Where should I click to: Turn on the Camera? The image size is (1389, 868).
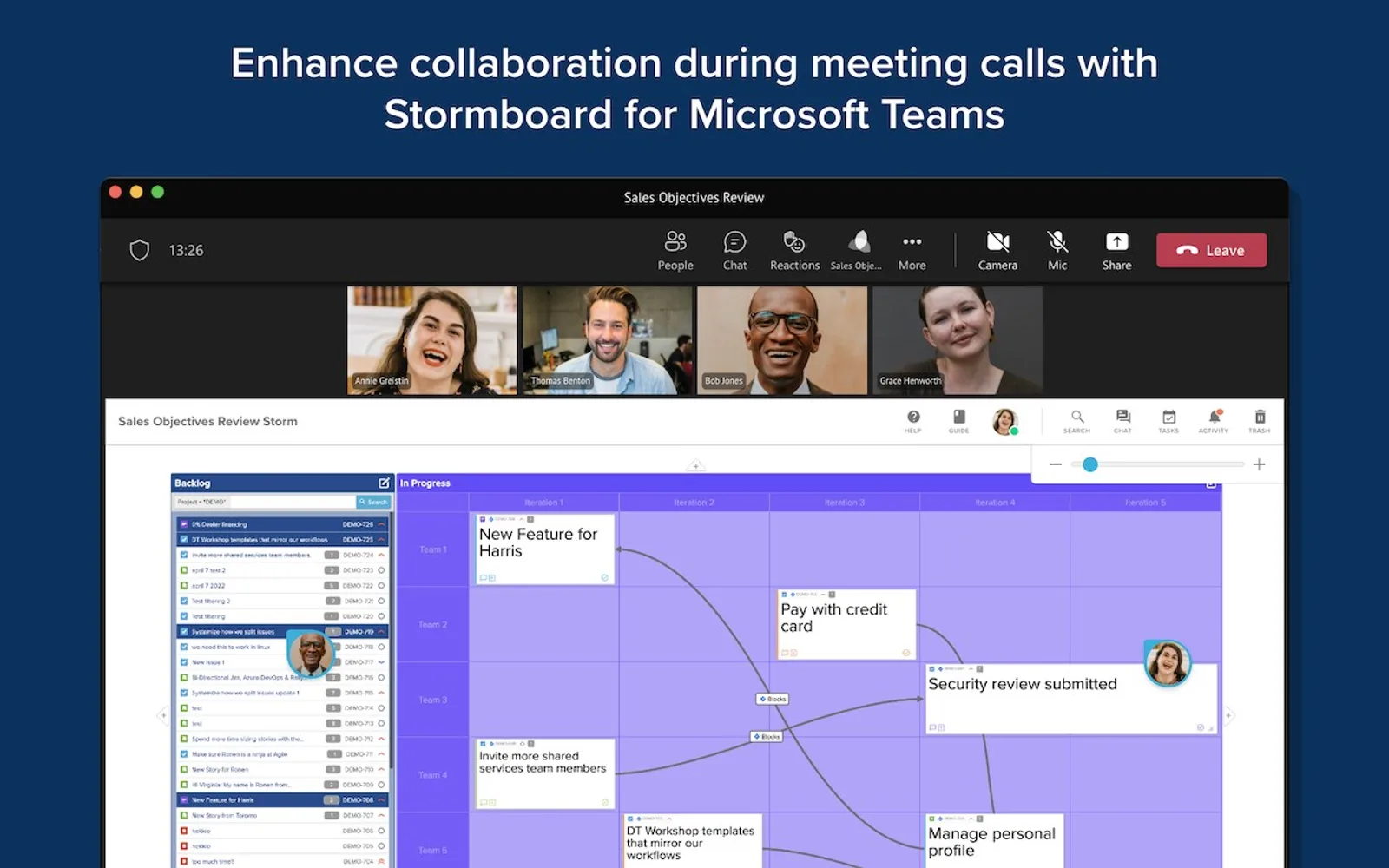997,251
